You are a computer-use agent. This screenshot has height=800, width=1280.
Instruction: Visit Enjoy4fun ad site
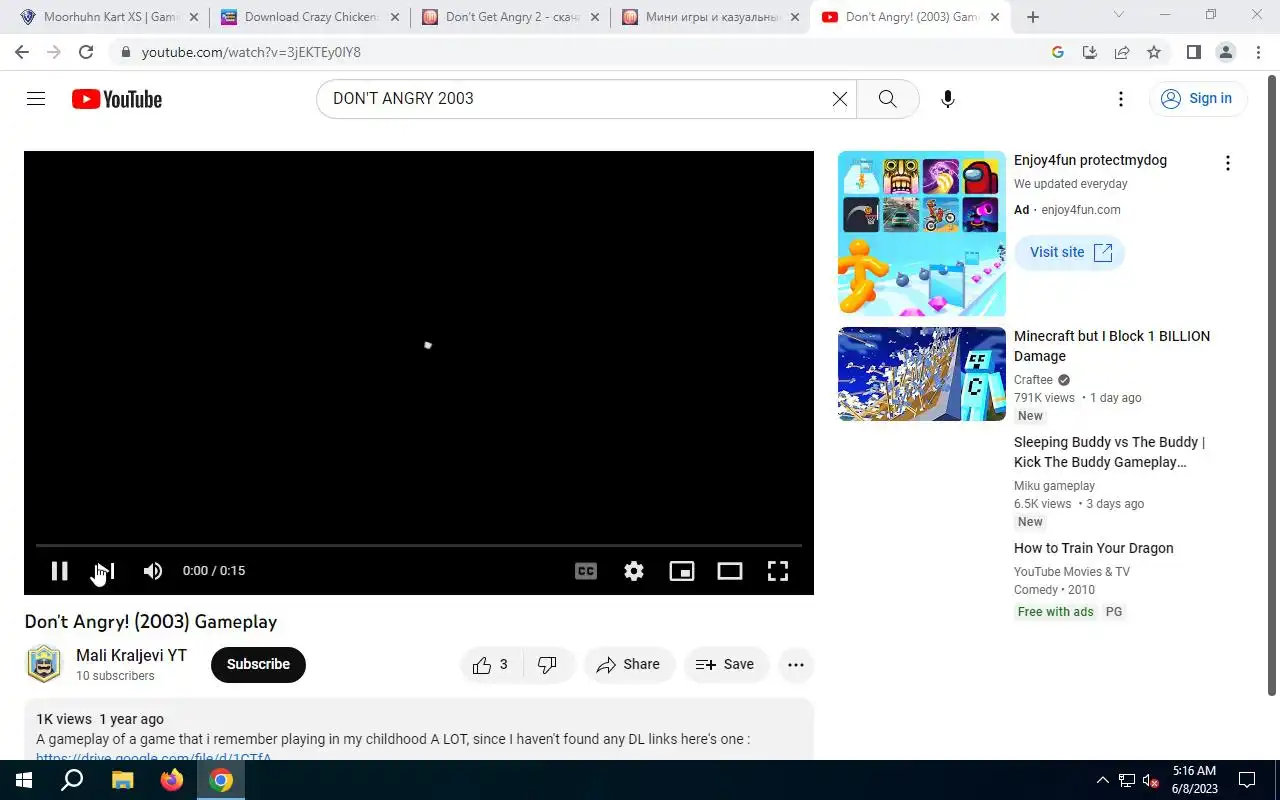1070,252
